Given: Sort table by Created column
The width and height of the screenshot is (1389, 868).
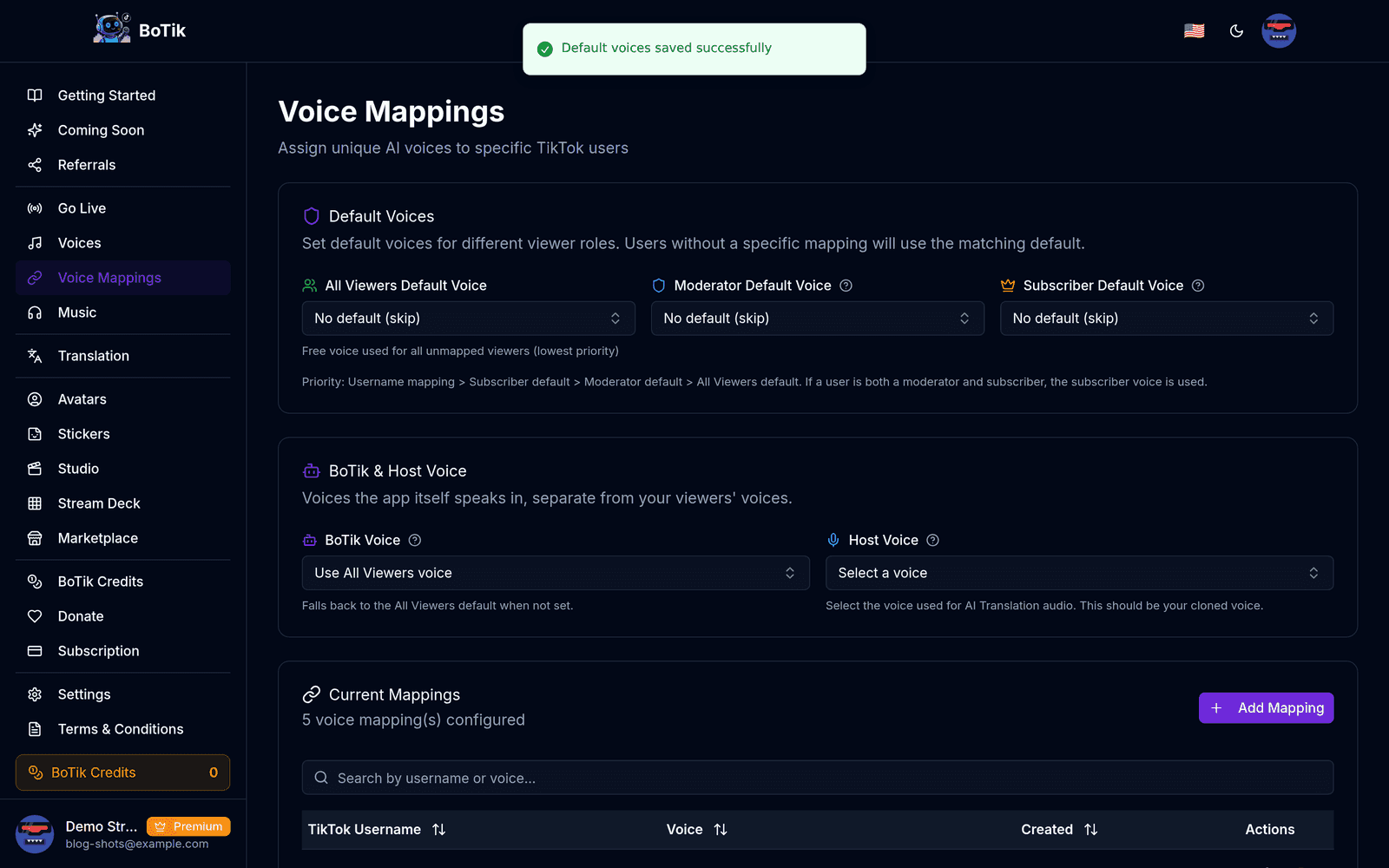Looking at the screenshot, I should [x=1060, y=830].
